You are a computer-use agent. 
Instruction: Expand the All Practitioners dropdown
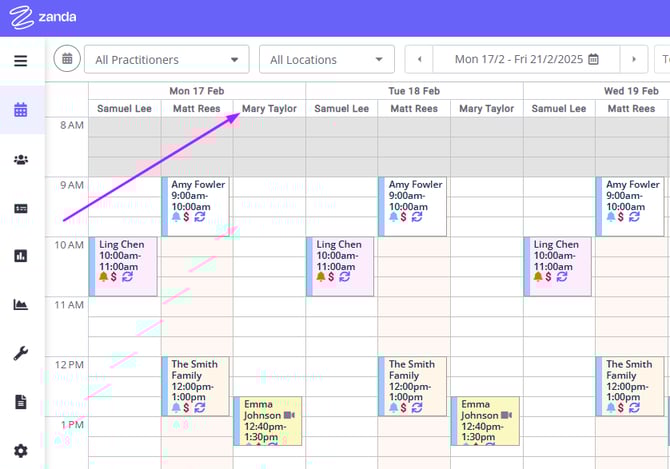click(166, 60)
